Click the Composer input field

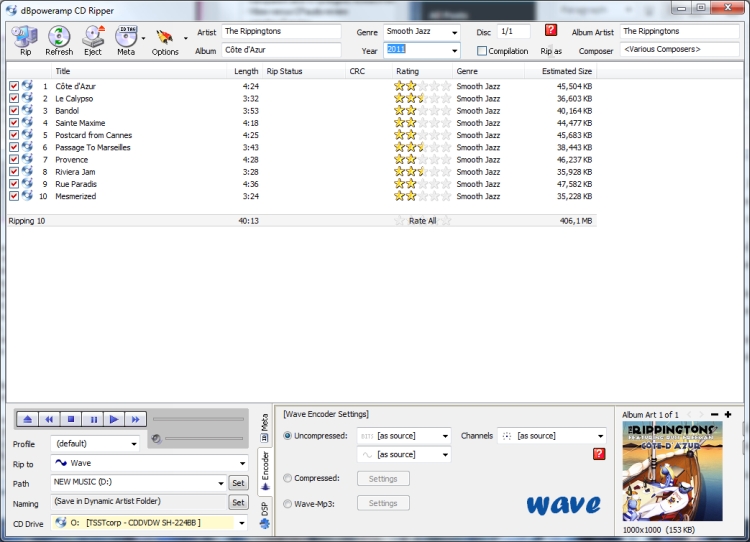coord(680,50)
